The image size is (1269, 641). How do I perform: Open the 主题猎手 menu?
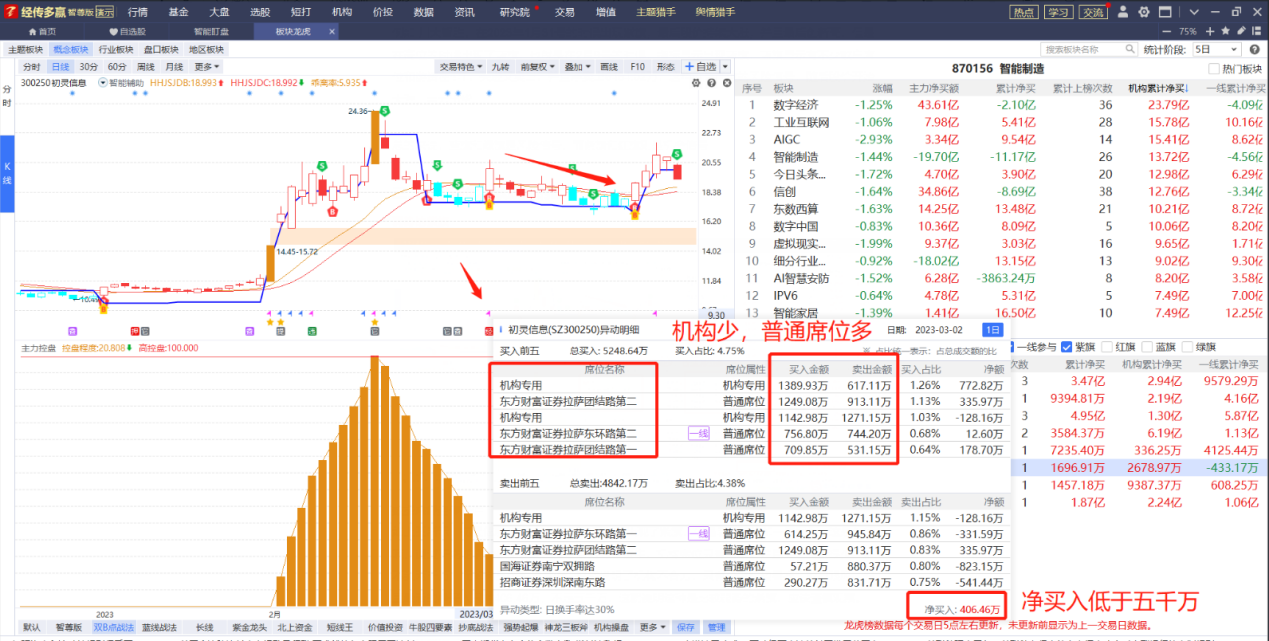[x=656, y=12]
